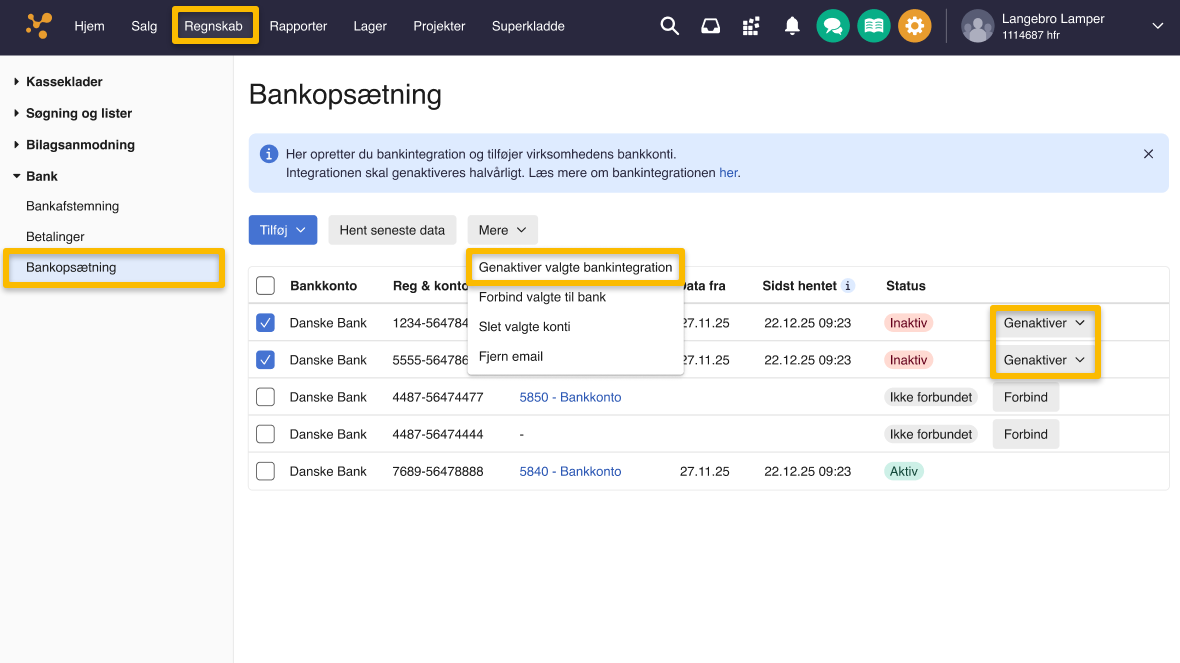Show notifications via the bell icon
The width and height of the screenshot is (1180, 663).
792,26
